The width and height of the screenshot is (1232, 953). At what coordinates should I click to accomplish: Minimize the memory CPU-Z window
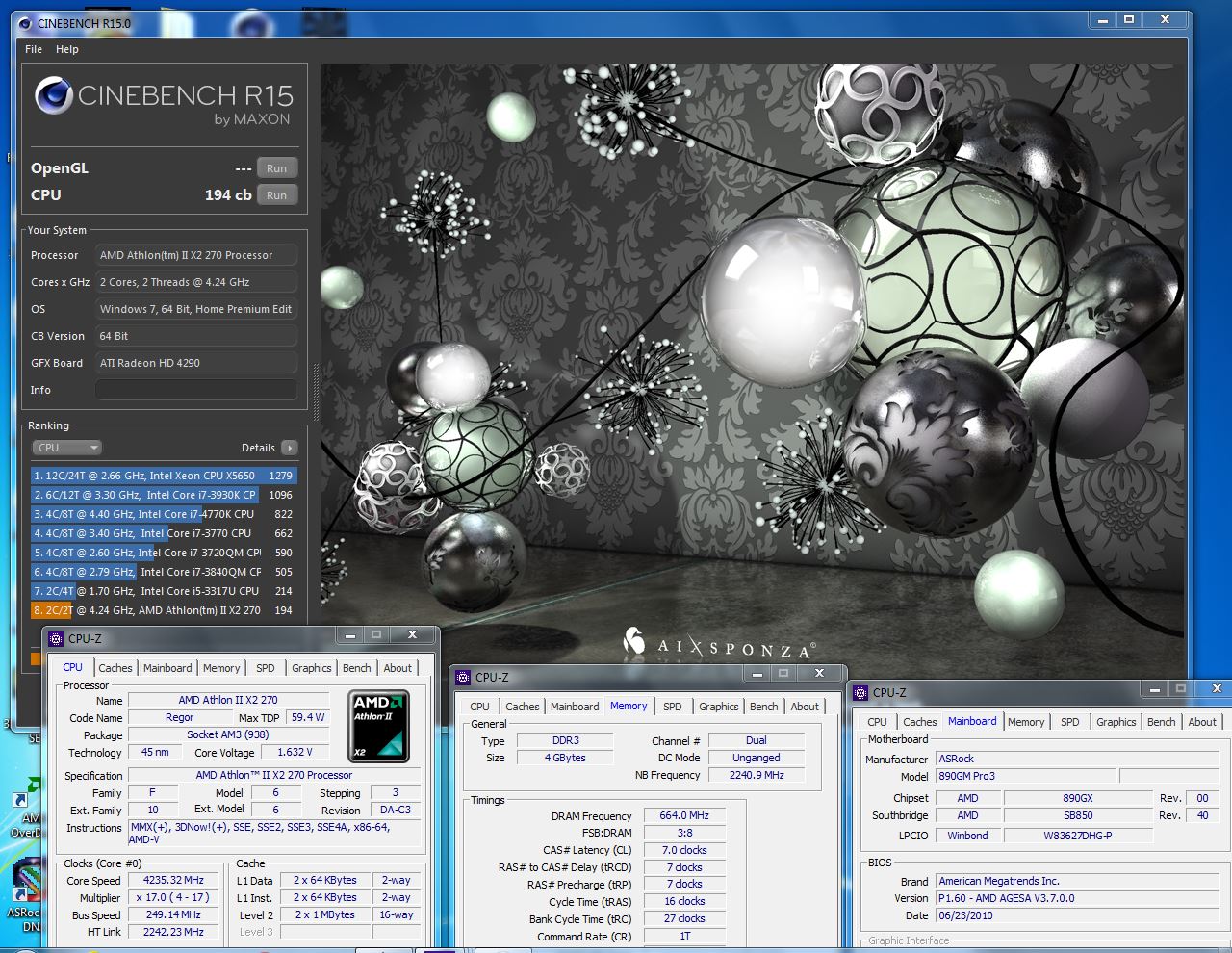click(757, 674)
